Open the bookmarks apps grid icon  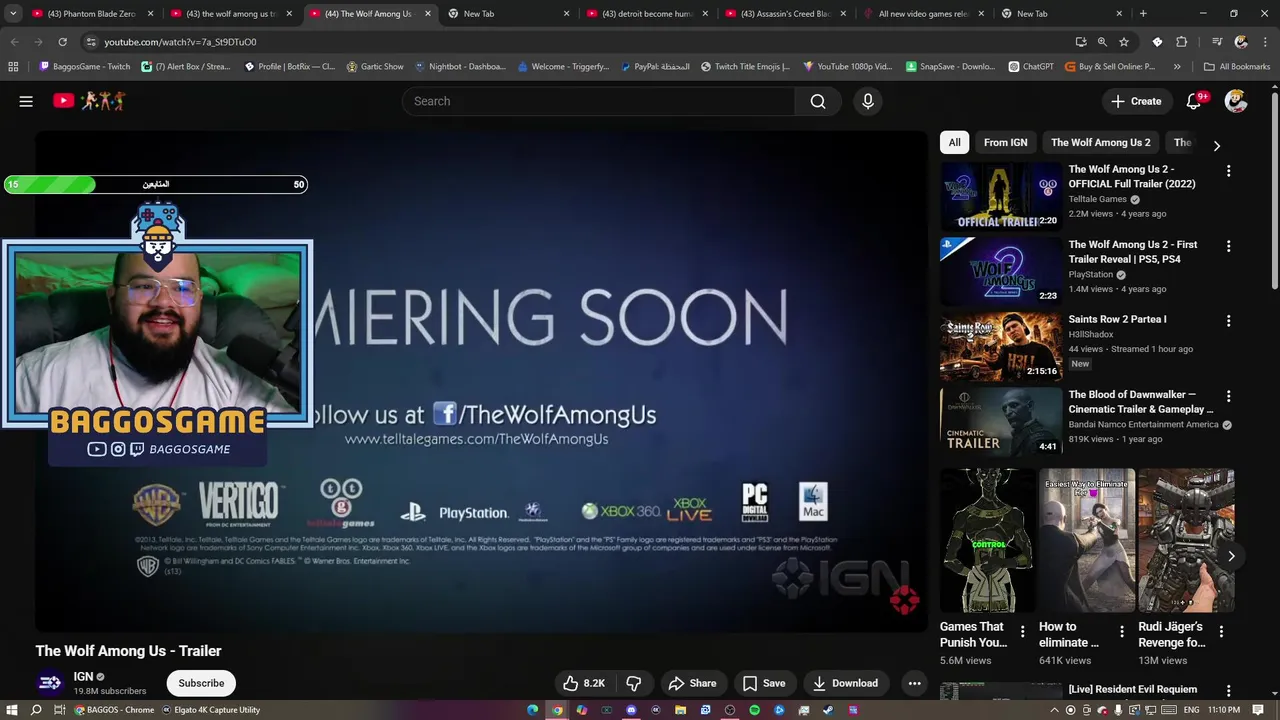pyautogui.click(x=13, y=67)
